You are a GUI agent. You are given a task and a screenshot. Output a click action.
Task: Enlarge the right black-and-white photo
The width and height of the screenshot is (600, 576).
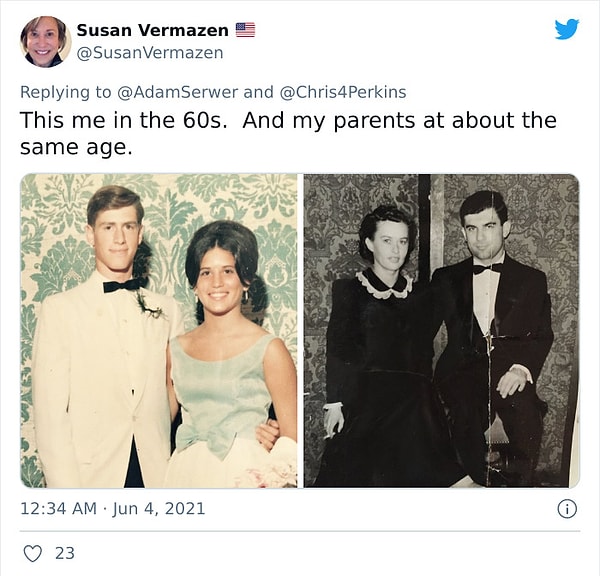tap(441, 330)
